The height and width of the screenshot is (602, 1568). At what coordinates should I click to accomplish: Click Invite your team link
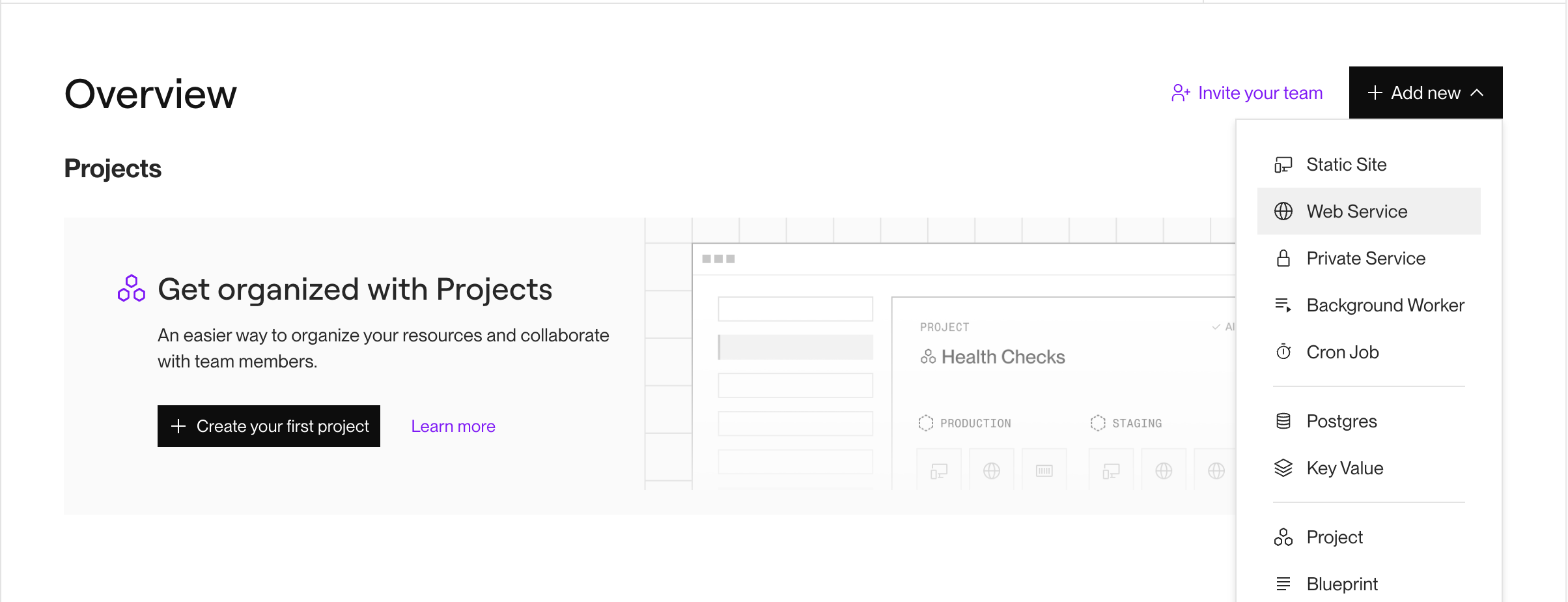[x=1246, y=93]
